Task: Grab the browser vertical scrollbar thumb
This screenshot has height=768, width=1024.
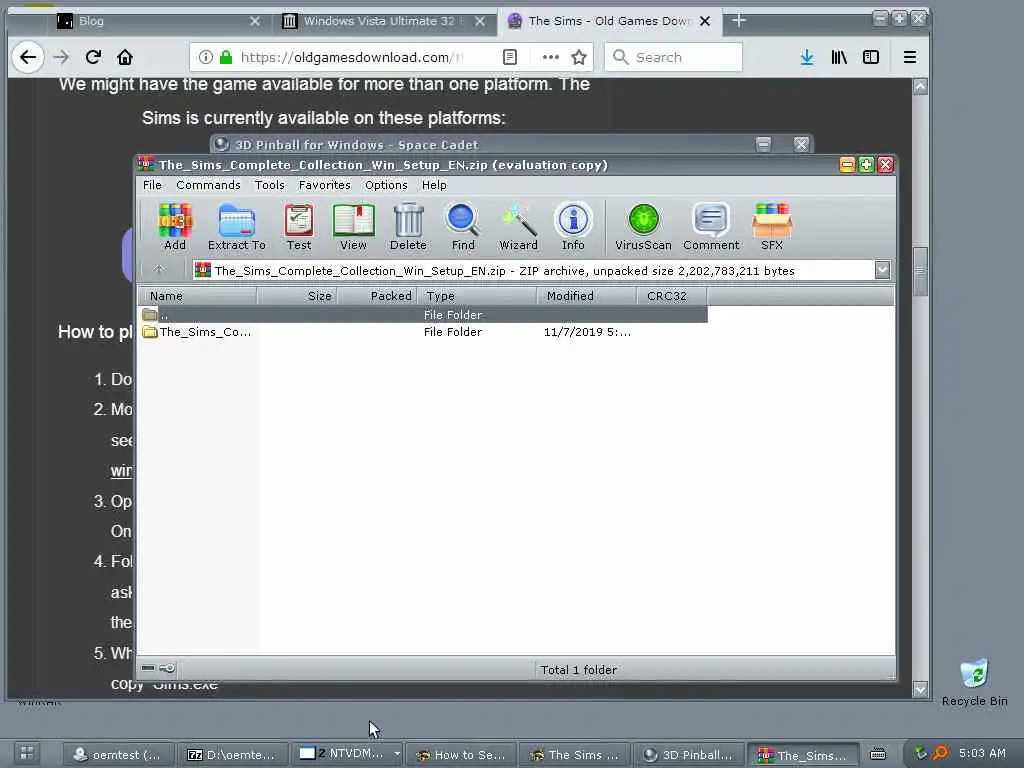Action: tap(920, 272)
